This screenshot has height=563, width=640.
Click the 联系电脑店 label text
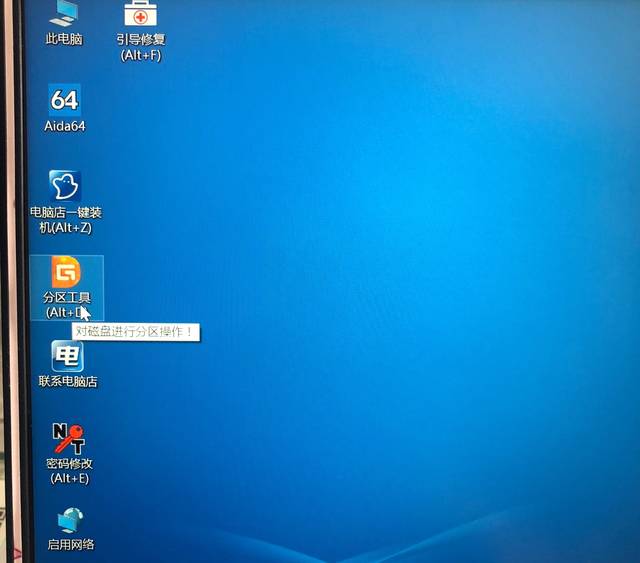[68, 382]
